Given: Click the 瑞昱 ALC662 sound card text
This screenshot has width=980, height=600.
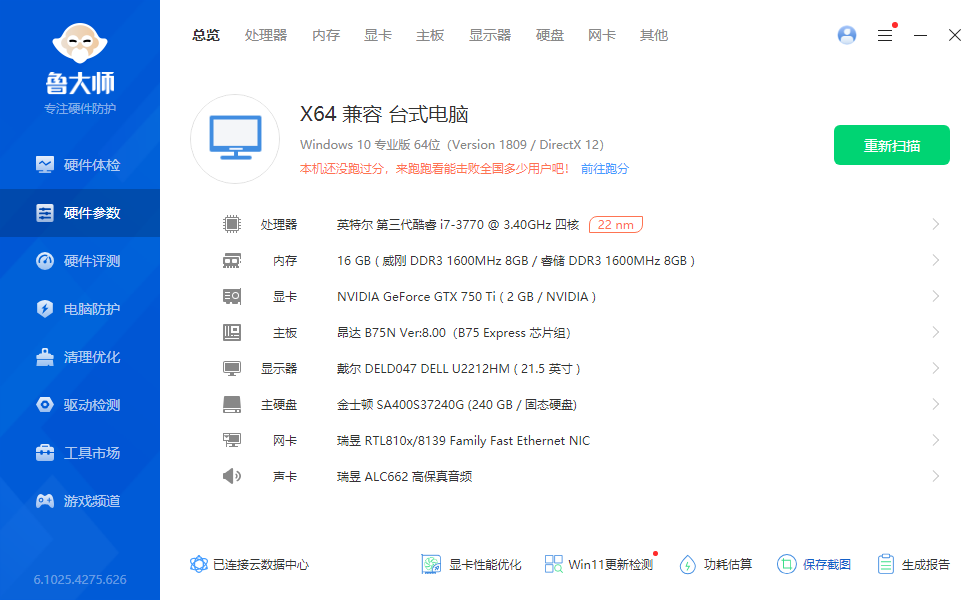Looking at the screenshot, I should coord(404,477).
